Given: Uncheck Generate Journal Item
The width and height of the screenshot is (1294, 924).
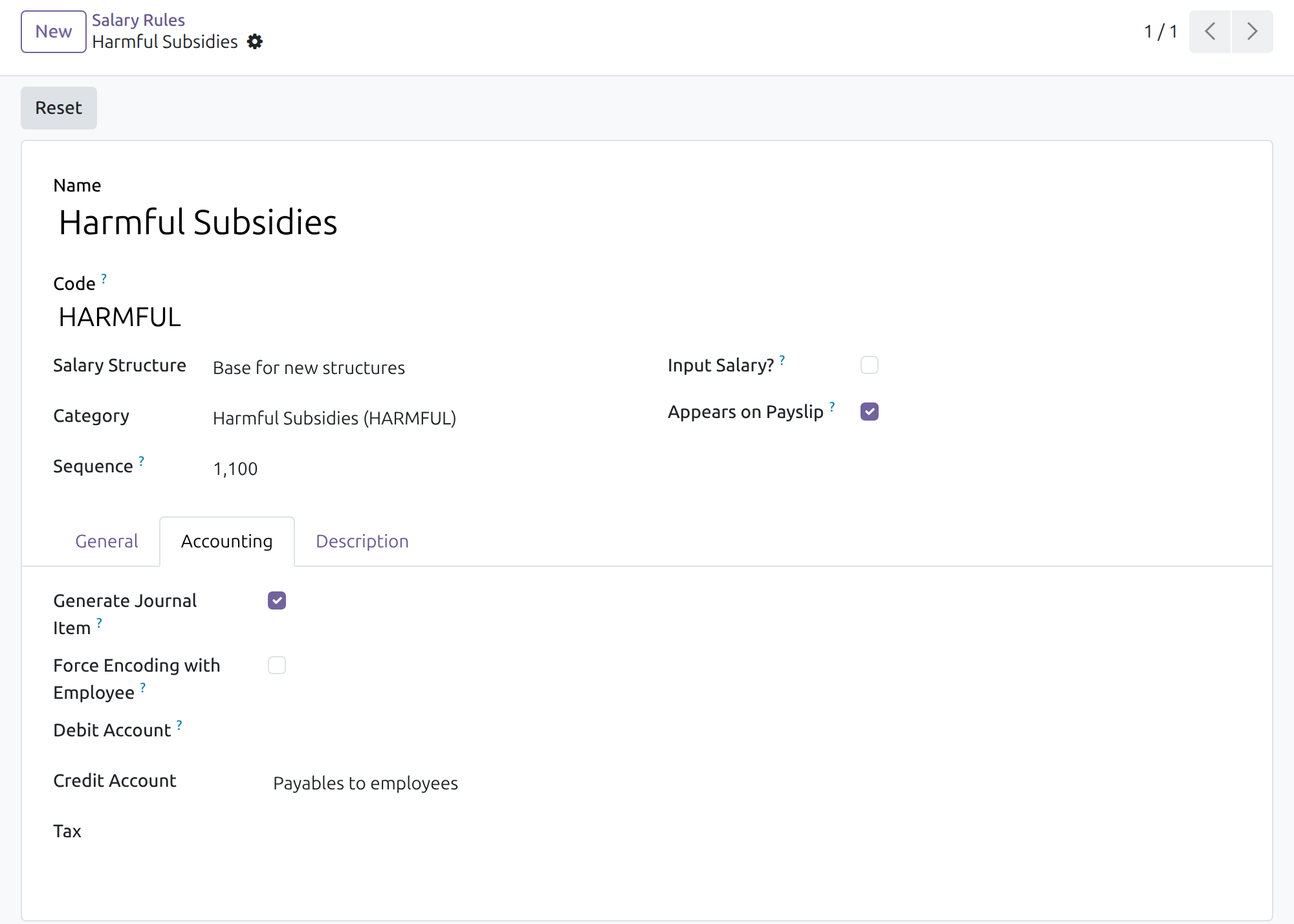Looking at the screenshot, I should pyautogui.click(x=277, y=600).
